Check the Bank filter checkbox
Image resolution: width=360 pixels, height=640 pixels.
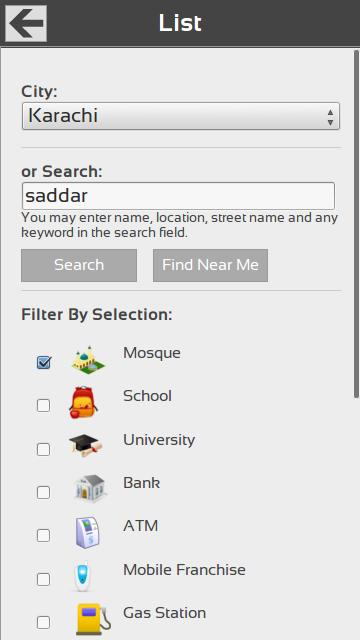43,493
